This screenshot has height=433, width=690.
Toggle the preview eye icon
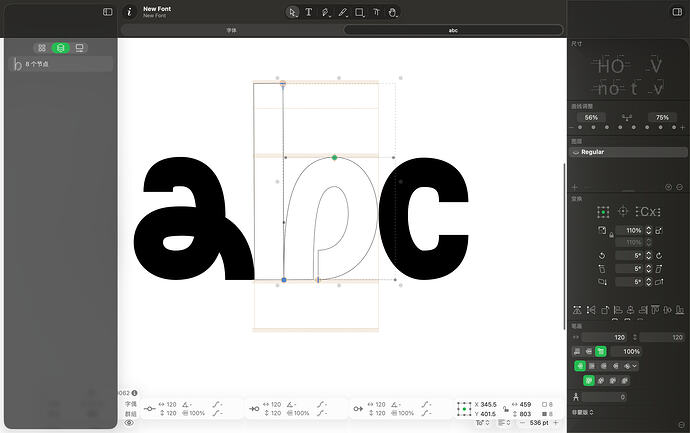(x=129, y=422)
